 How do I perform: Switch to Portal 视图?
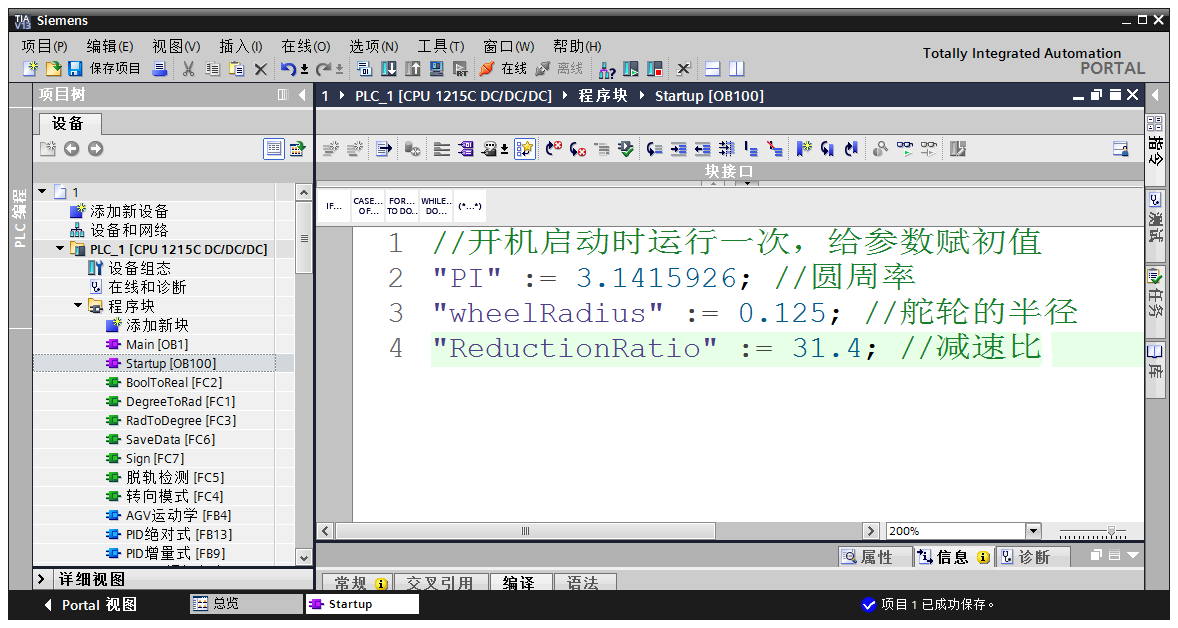90,605
